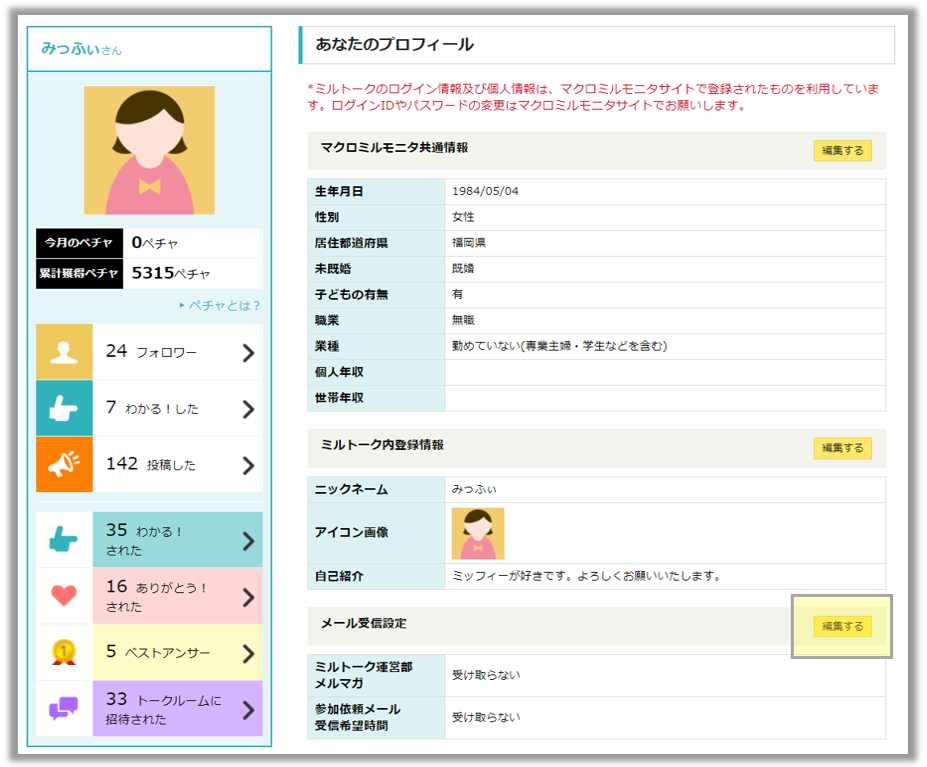Click the pink heart ありがとう icon
This screenshot has width=927, height=767.
click(x=64, y=596)
